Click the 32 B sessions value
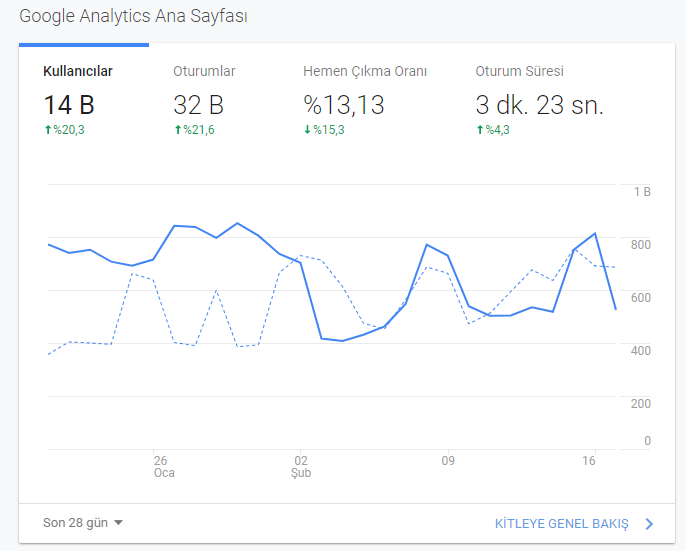The height and width of the screenshot is (551, 686). (198, 105)
